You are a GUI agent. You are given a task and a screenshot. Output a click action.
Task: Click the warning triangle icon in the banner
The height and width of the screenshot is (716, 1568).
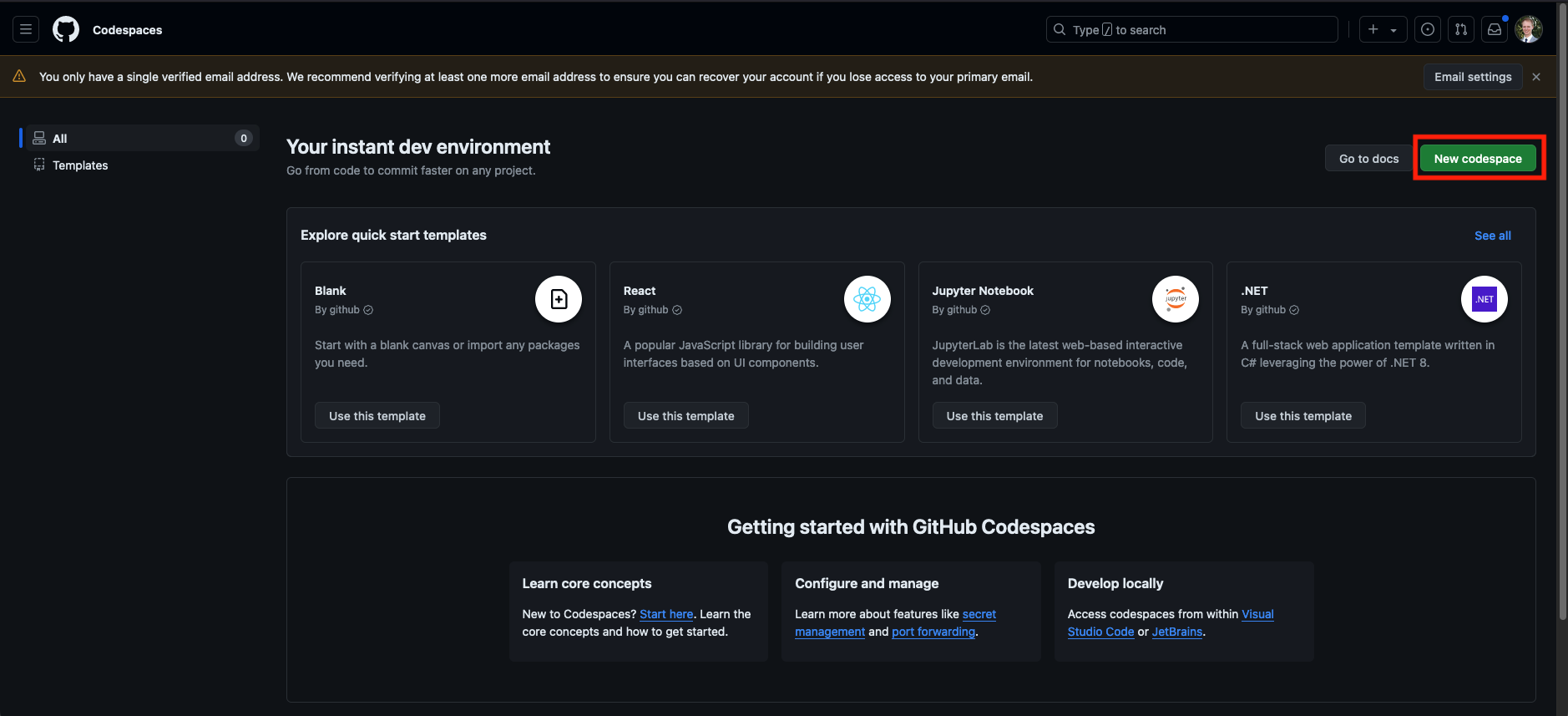point(19,76)
